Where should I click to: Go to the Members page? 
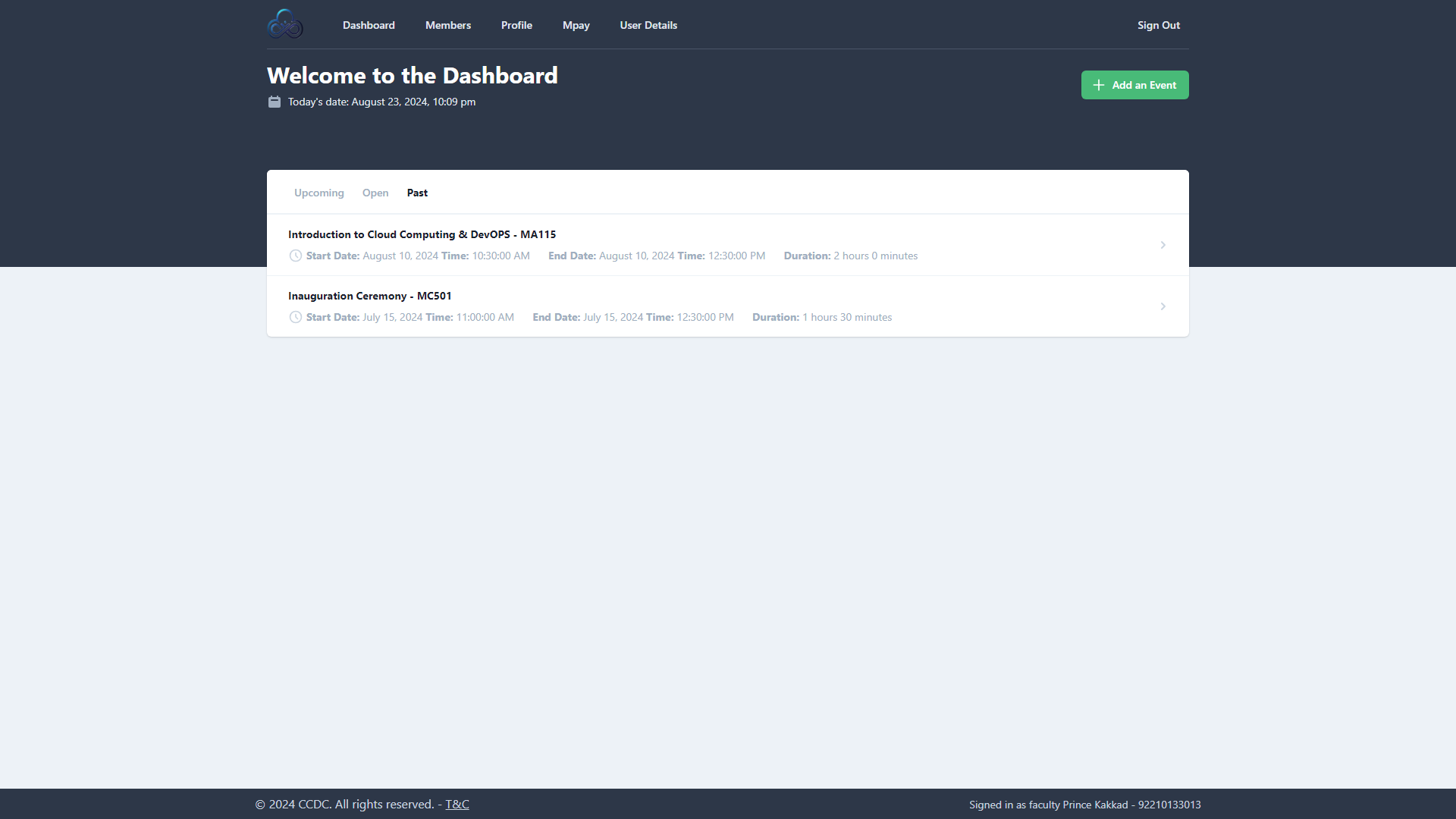point(448,25)
